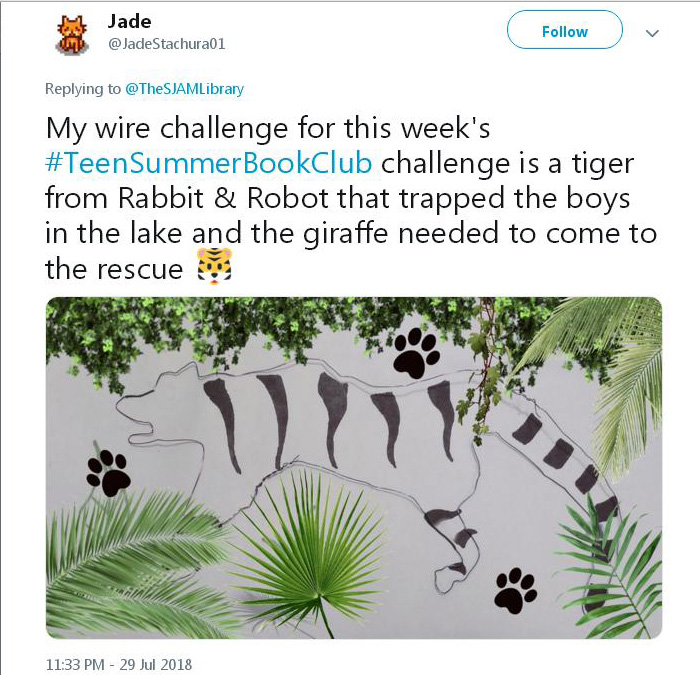Click the paw print above the tiger's back

tap(416, 353)
